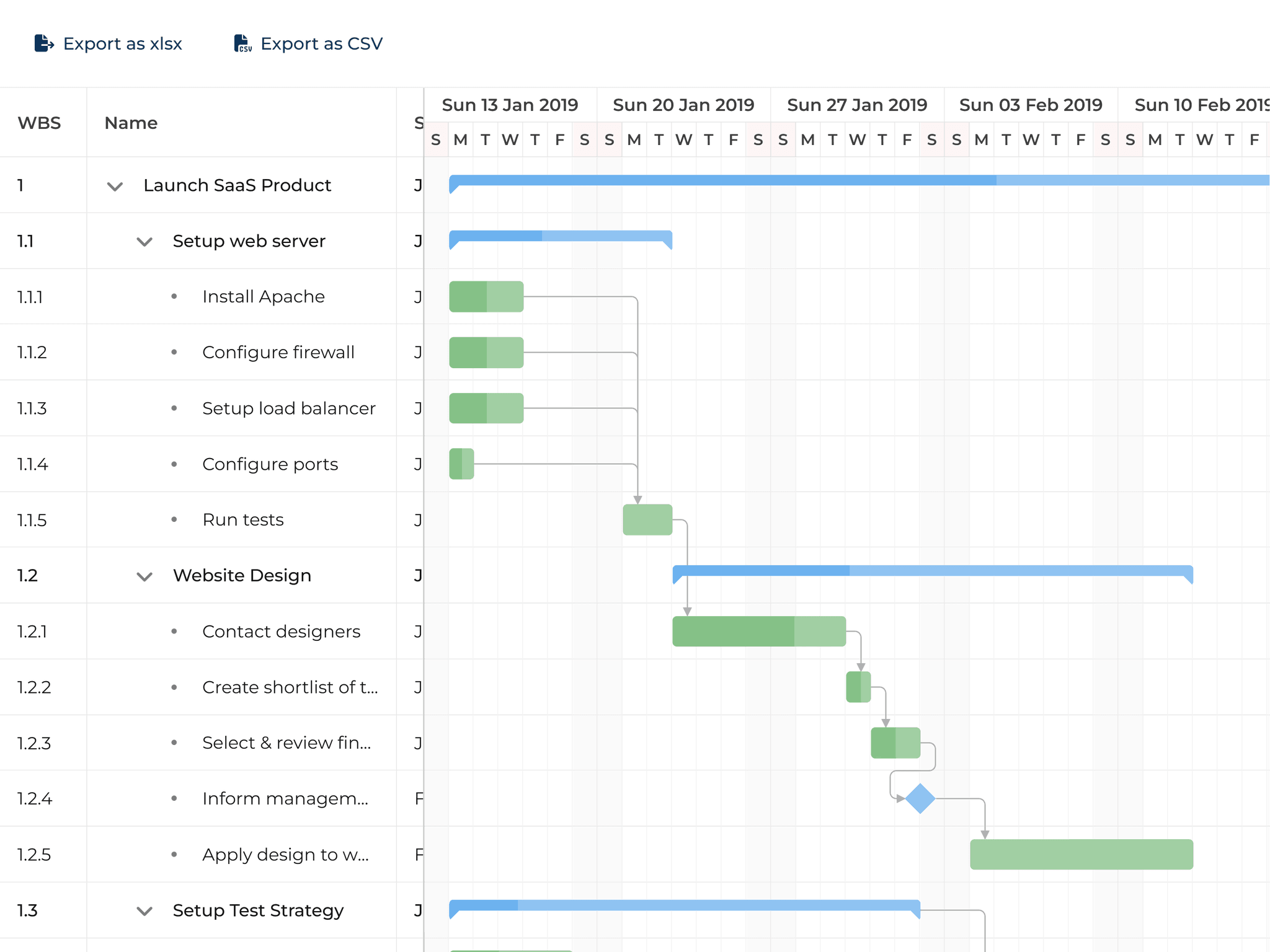The image size is (1270, 952).
Task: Click the dot icon beside Contact designers
Action: pyautogui.click(x=174, y=631)
